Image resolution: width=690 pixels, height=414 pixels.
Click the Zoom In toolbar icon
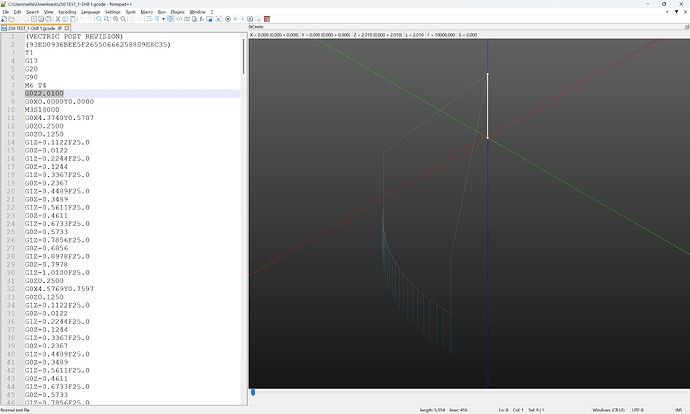click(116, 19)
